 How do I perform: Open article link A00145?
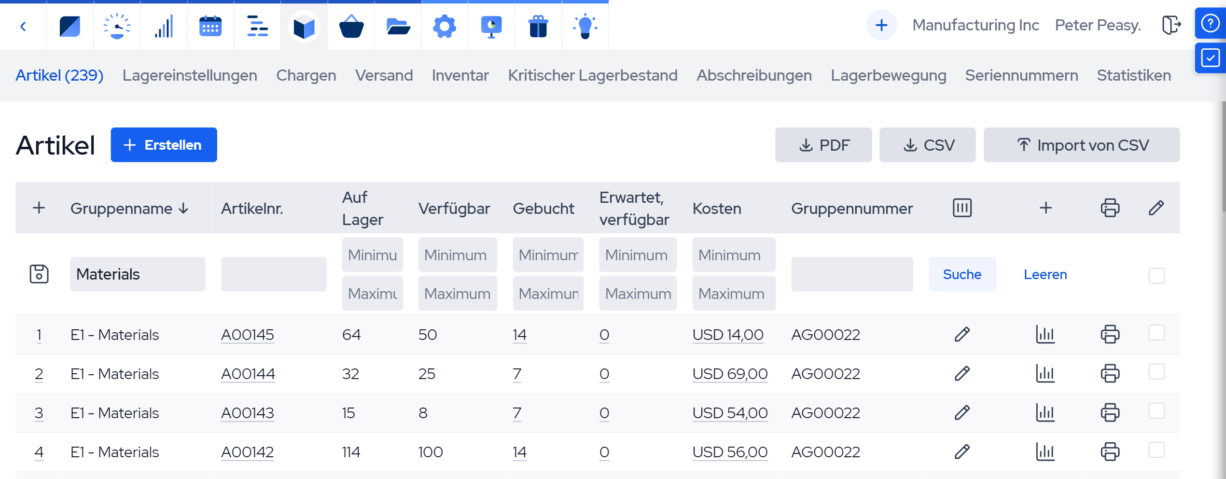(247, 335)
